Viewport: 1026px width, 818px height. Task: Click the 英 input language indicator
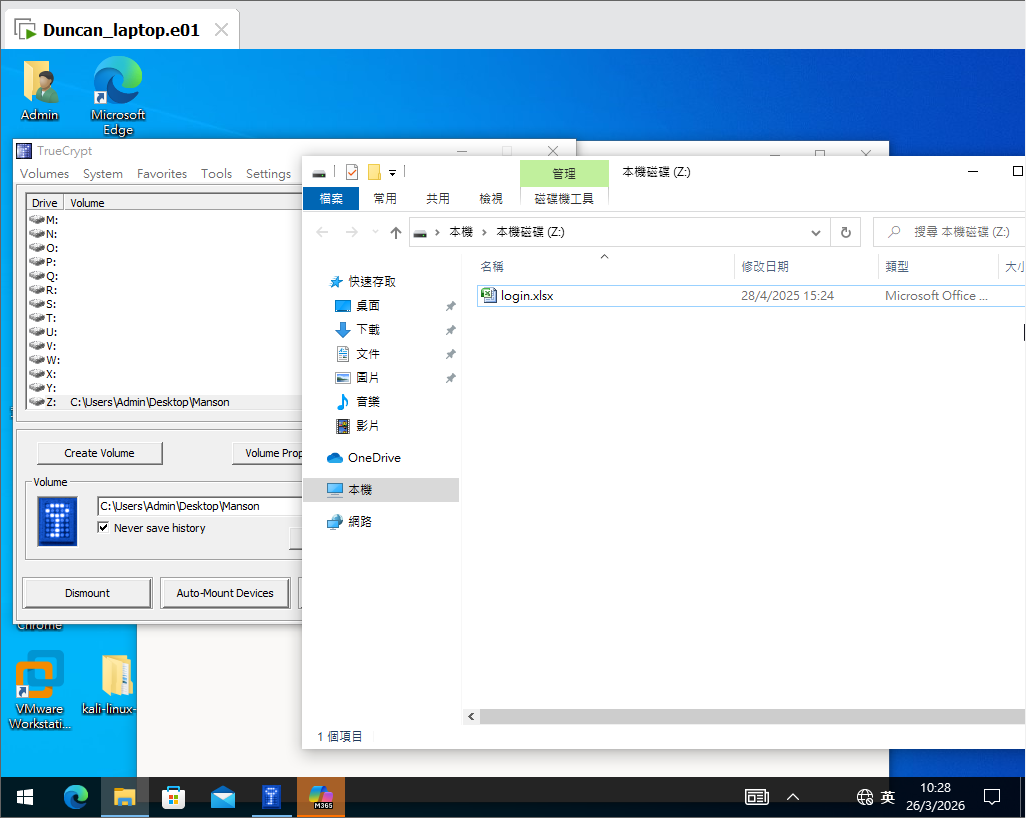[x=887, y=796]
